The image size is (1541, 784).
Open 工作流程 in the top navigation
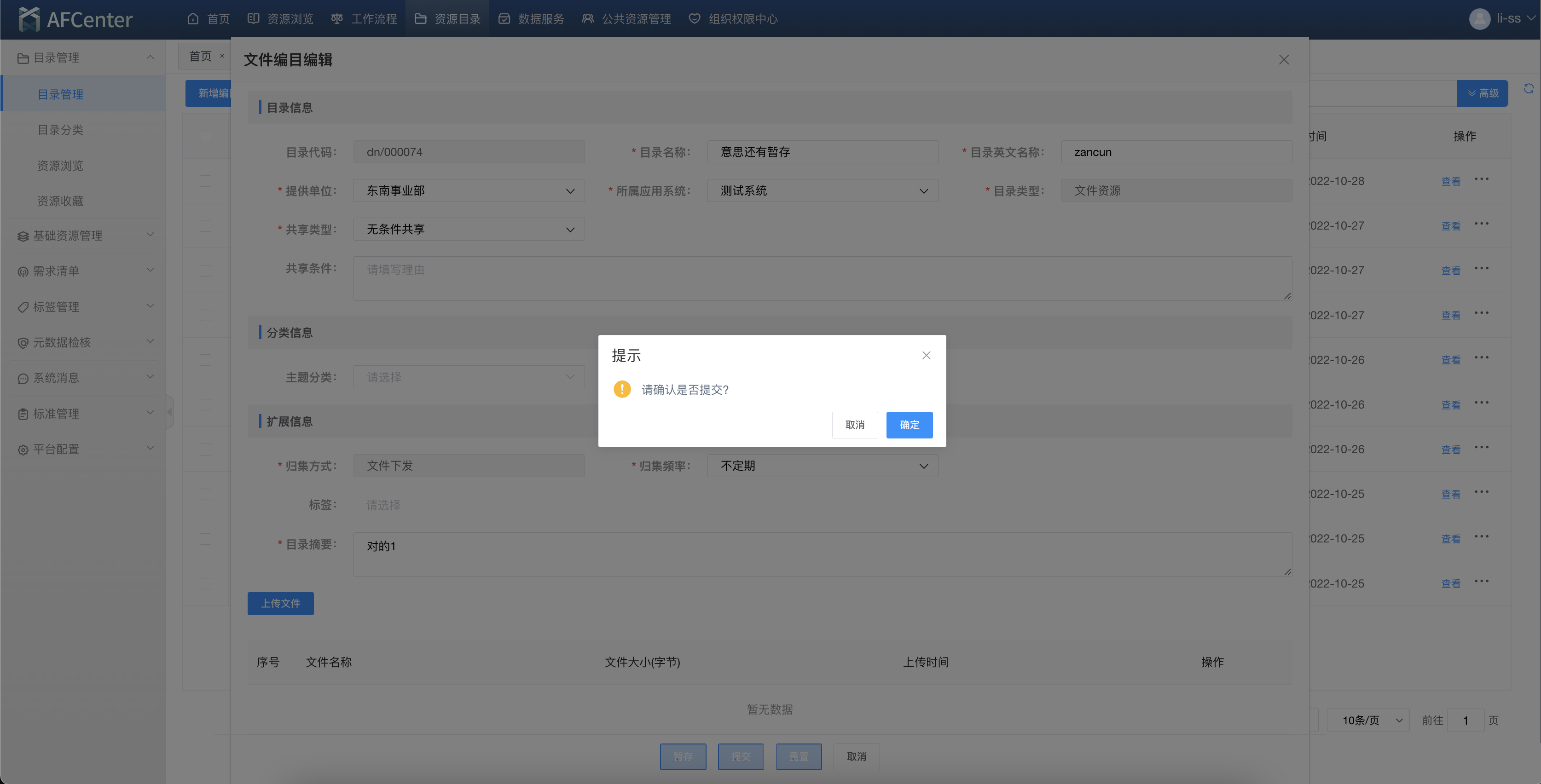(x=364, y=18)
